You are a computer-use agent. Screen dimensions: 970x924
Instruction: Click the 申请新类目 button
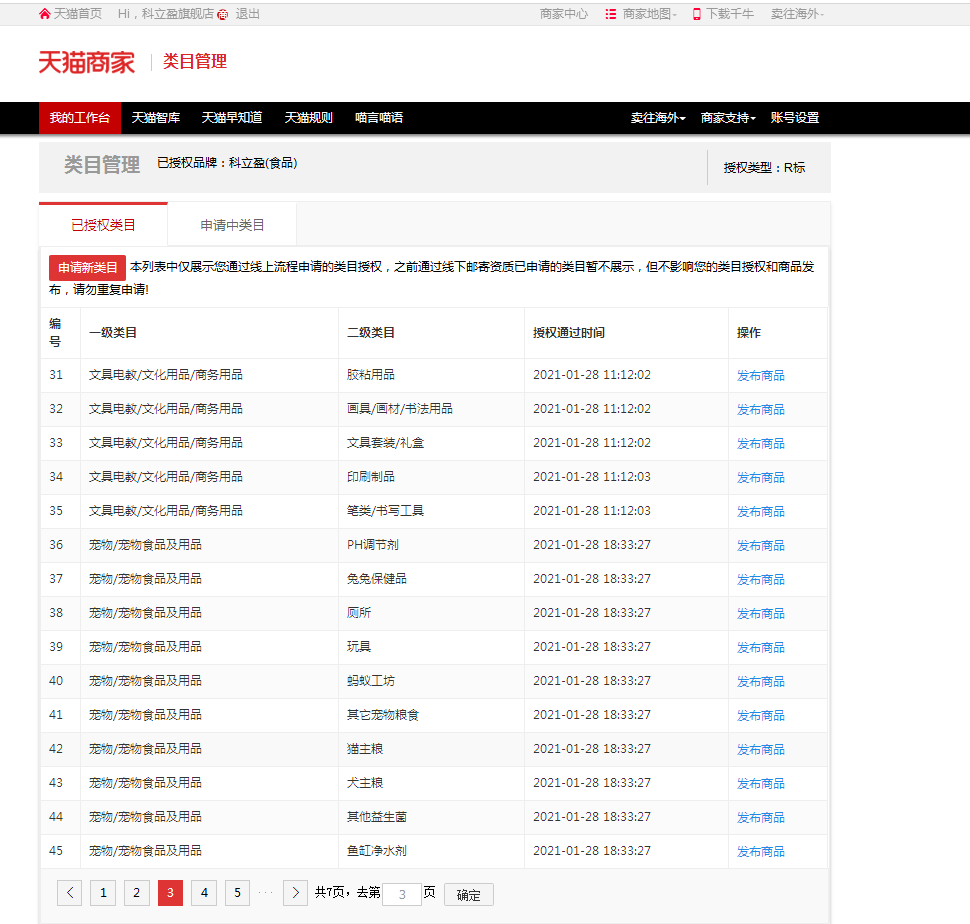pos(87,268)
